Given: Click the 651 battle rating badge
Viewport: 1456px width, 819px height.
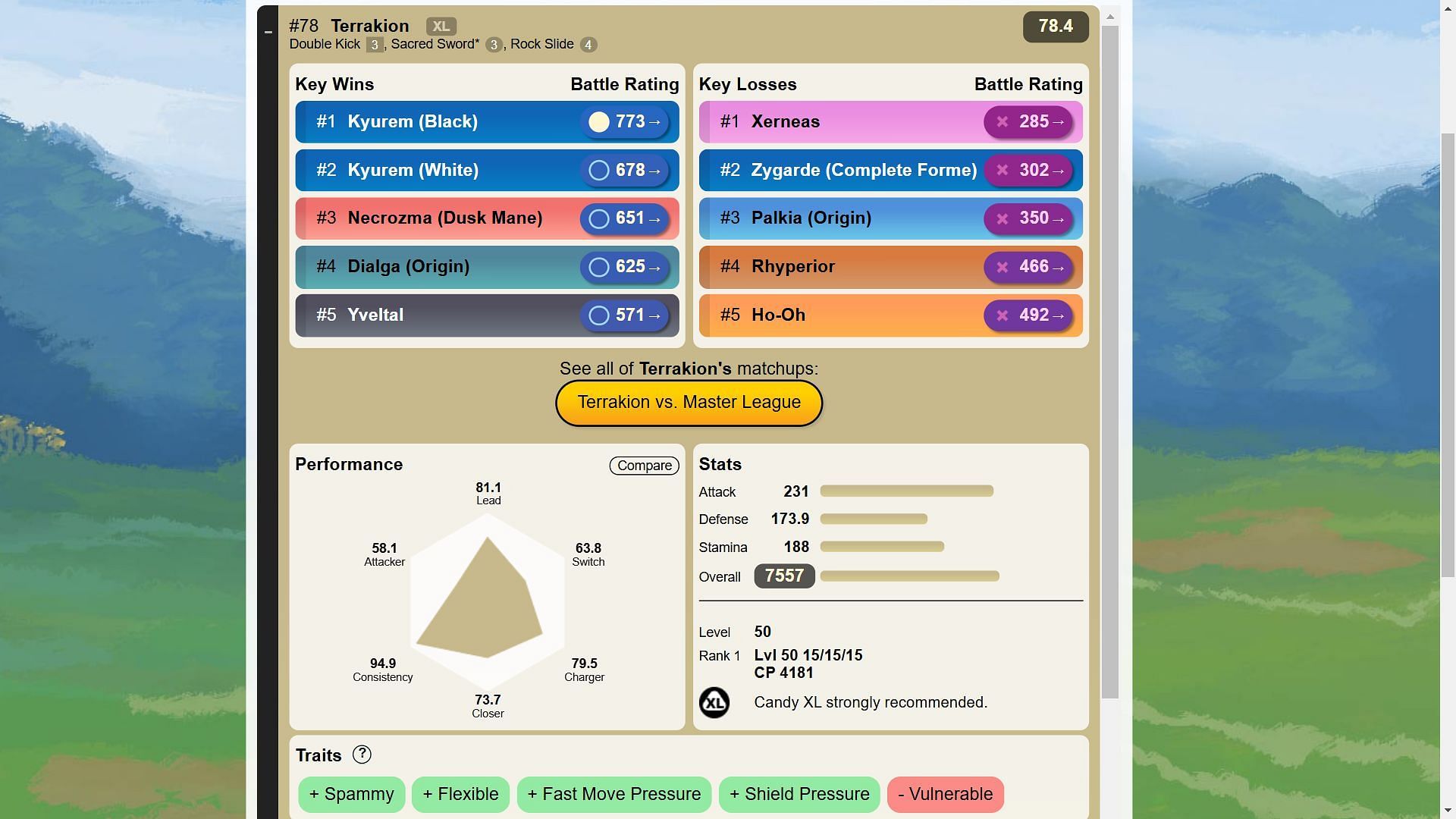Looking at the screenshot, I should pos(624,218).
